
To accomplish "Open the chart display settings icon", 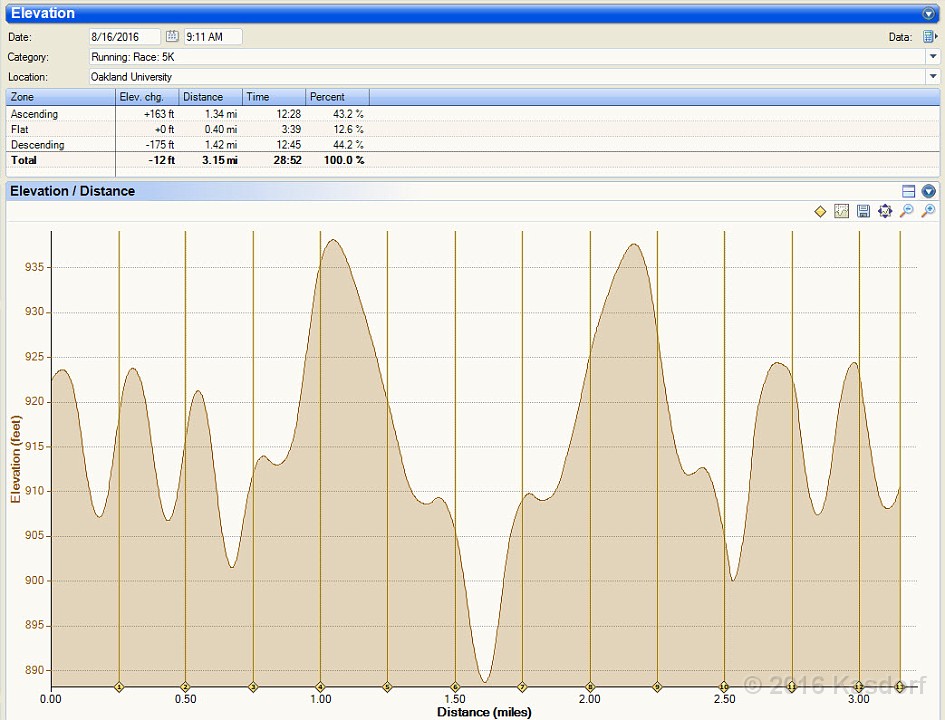I will [841, 211].
